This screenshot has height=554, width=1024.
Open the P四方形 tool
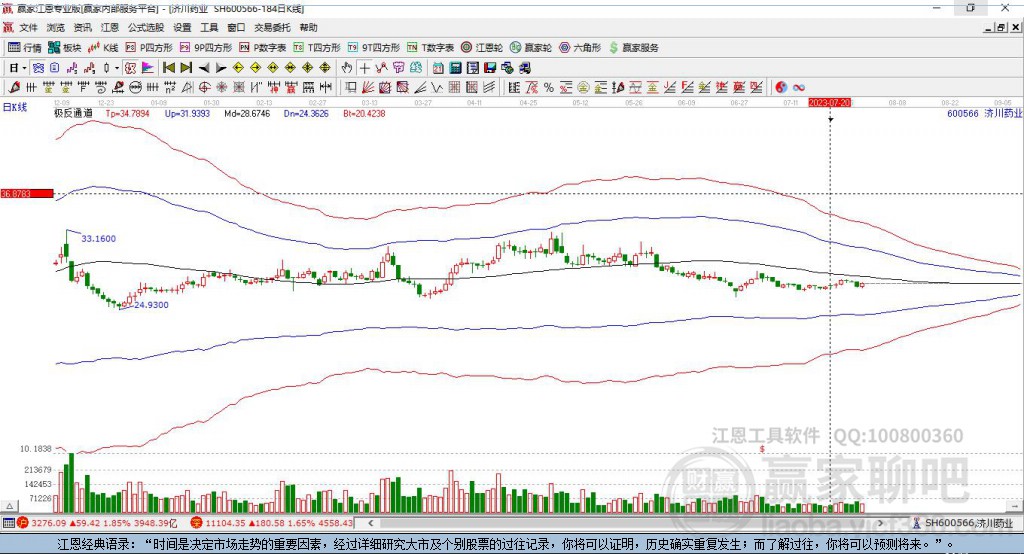pyautogui.click(x=149, y=48)
